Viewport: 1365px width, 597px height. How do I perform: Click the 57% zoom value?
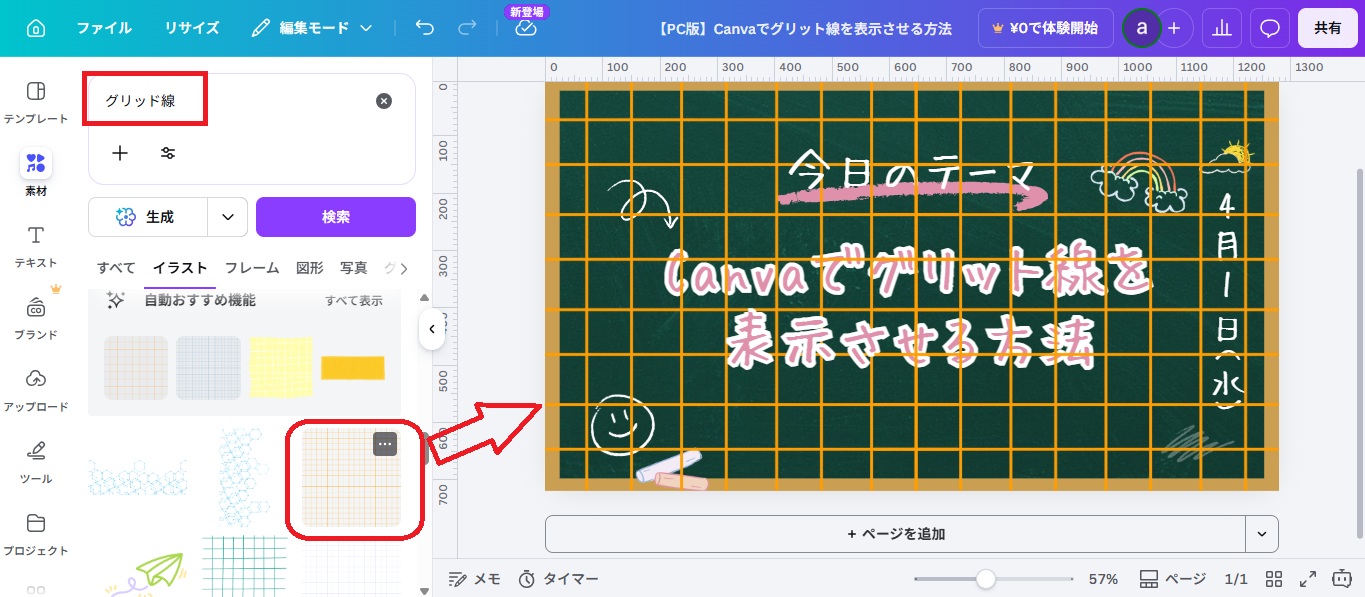pos(1103,579)
